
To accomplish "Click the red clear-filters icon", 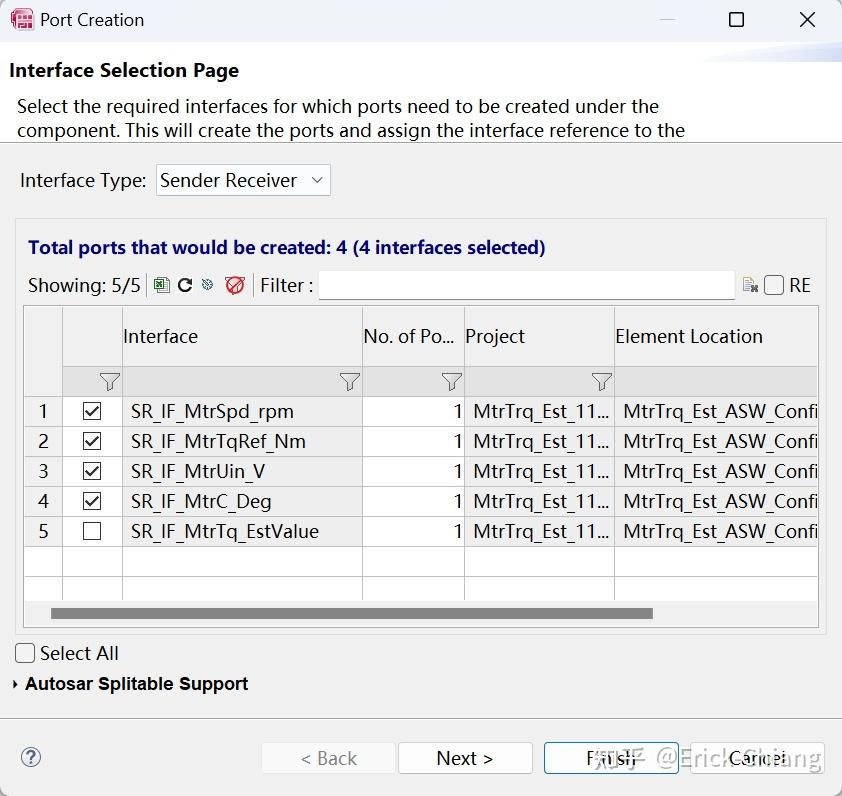I will 235,285.
